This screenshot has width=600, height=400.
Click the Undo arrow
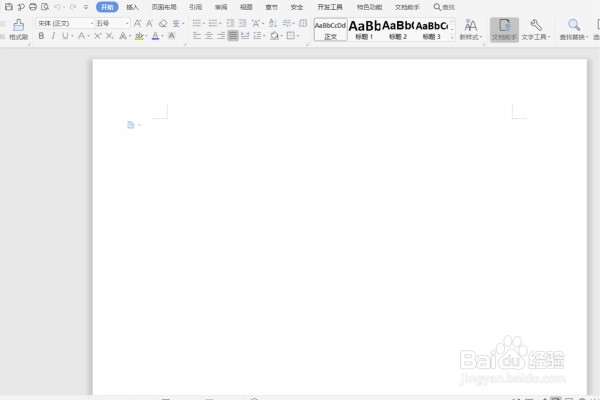(x=57, y=7)
